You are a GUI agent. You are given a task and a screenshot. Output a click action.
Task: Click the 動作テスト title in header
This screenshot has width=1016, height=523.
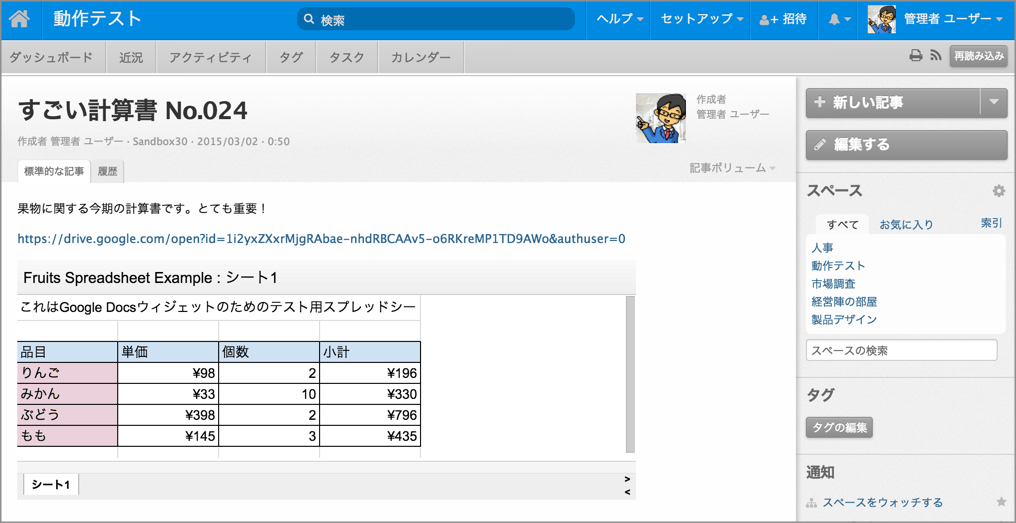(x=97, y=19)
